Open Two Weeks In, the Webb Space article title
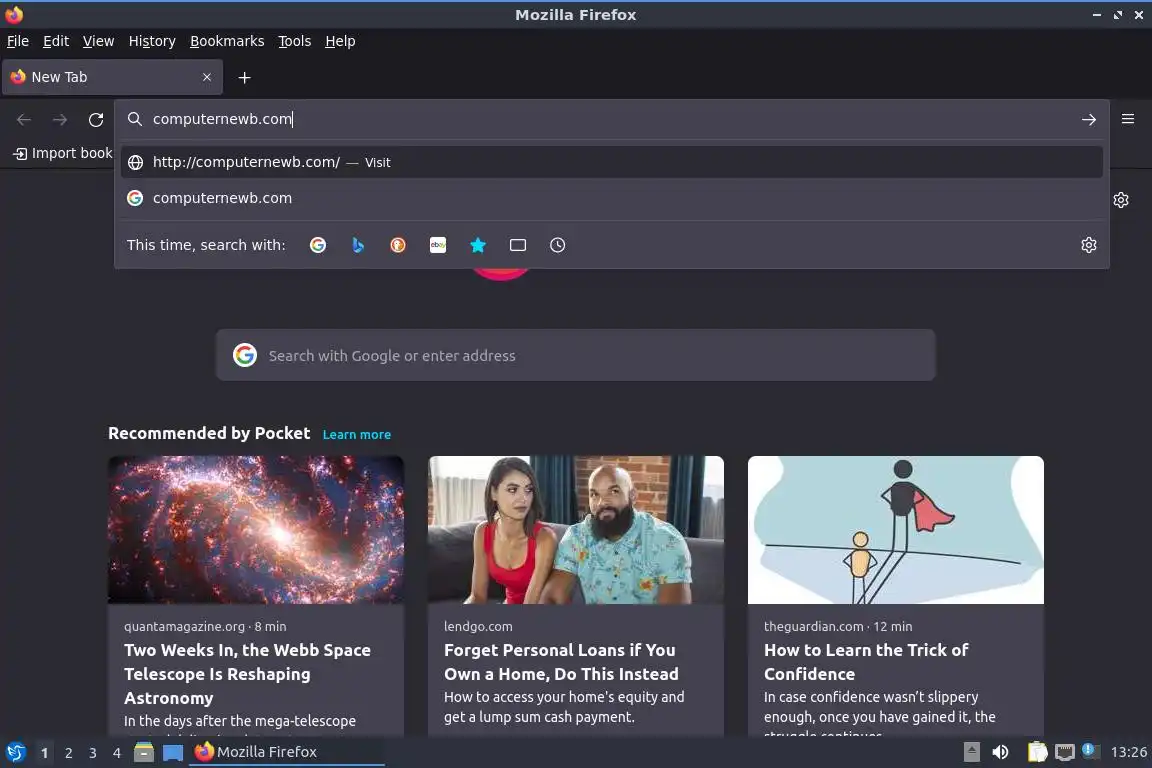This screenshot has width=1152, height=768. 248,674
